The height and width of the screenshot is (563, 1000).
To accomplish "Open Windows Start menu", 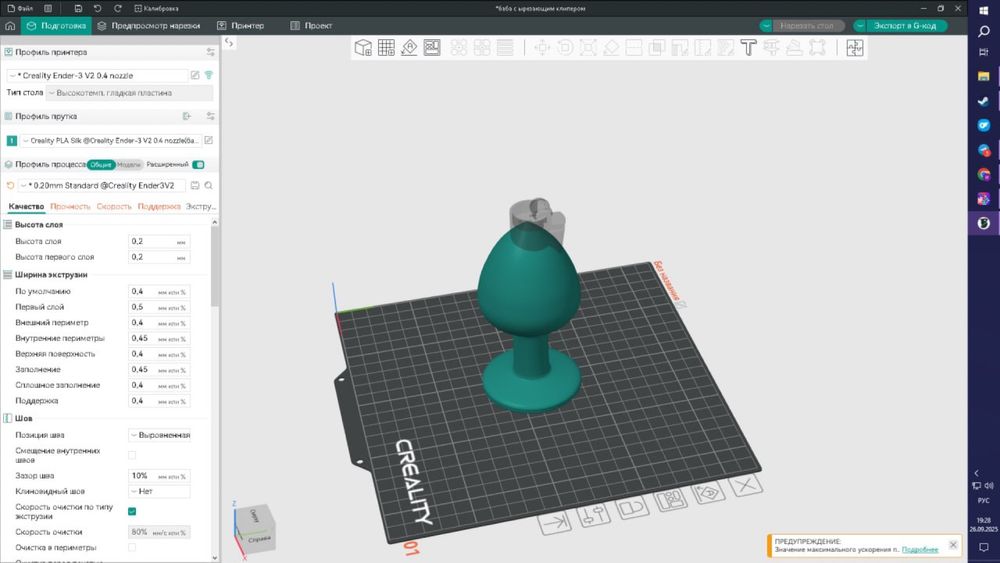I will coord(983,10).
